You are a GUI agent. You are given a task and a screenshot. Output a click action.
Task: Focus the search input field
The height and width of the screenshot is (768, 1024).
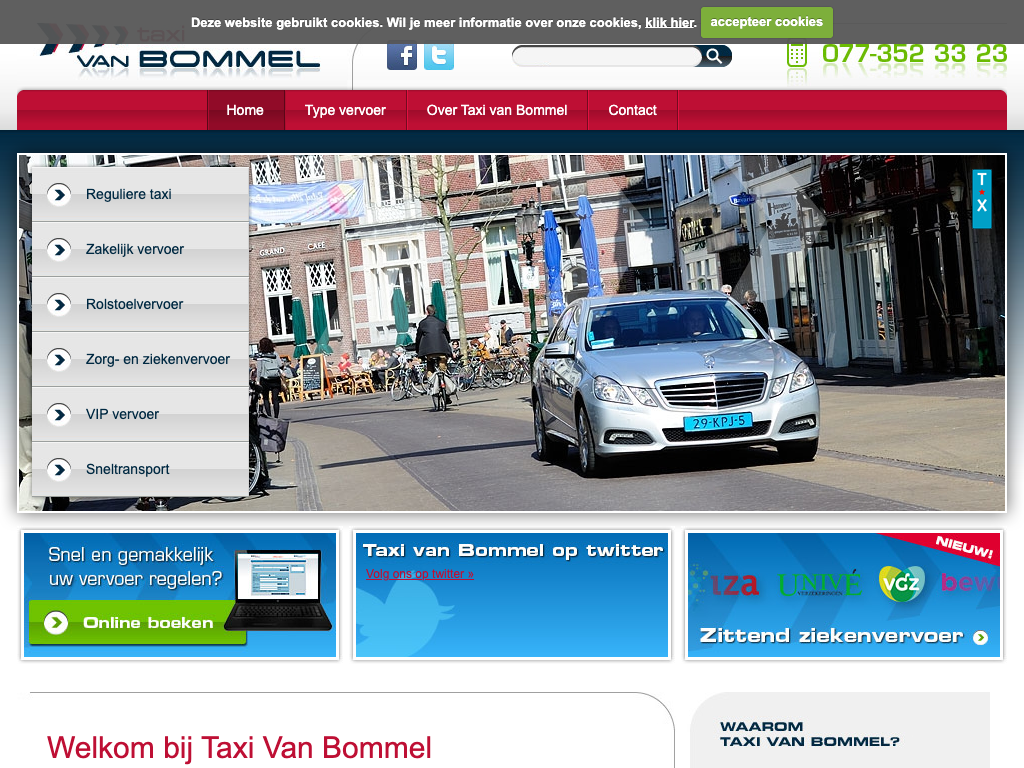pos(606,56)
